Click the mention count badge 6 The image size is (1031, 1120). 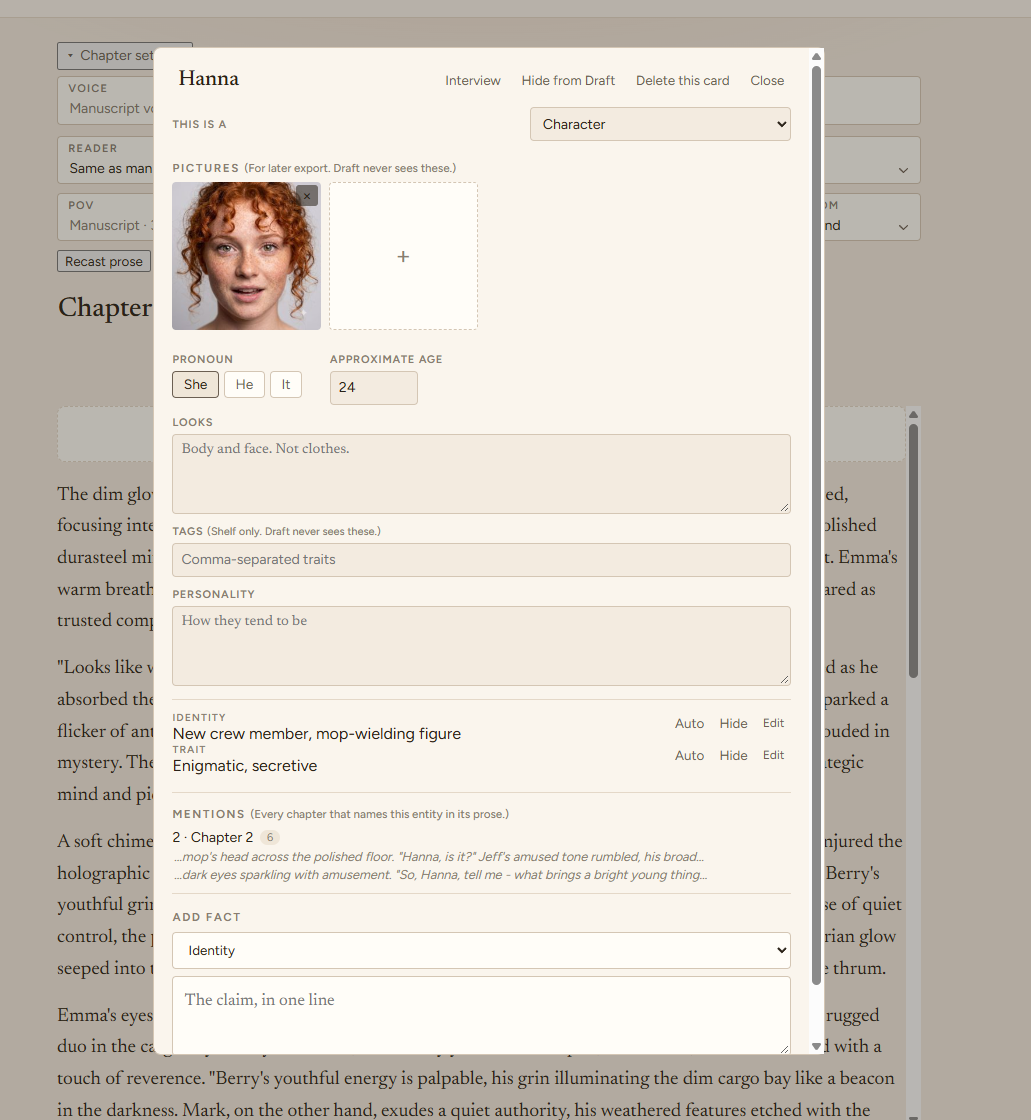(270, 837)
